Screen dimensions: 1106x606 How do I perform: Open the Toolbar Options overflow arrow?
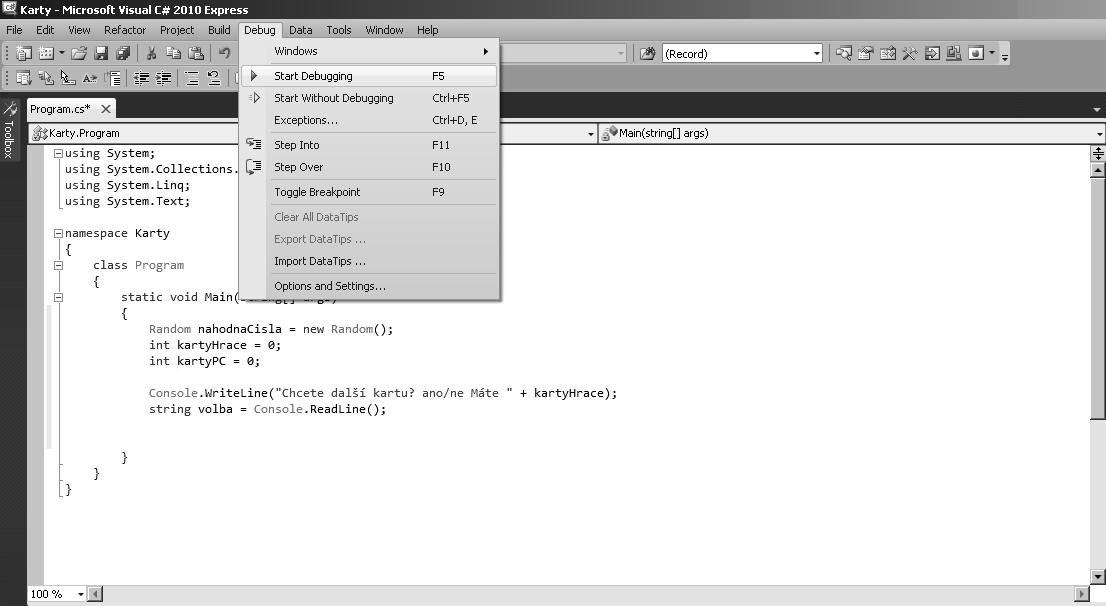coord(1005,54)
